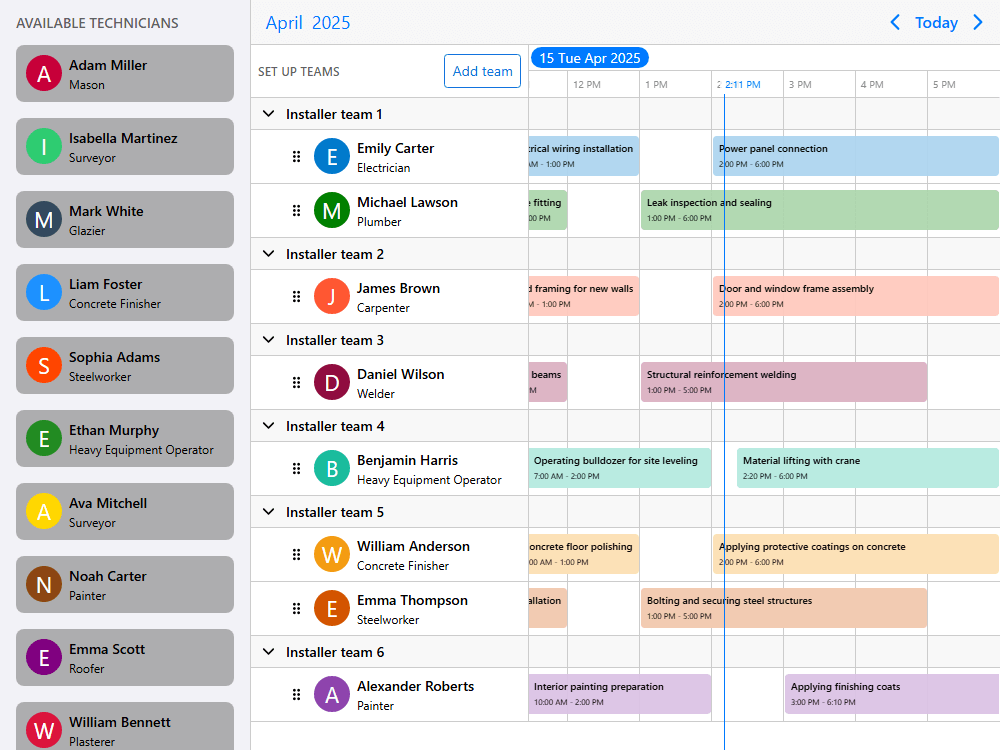Click the 15 Tue Apr 2025 date header
The image size is (1000, 750).
coord(590,58)
